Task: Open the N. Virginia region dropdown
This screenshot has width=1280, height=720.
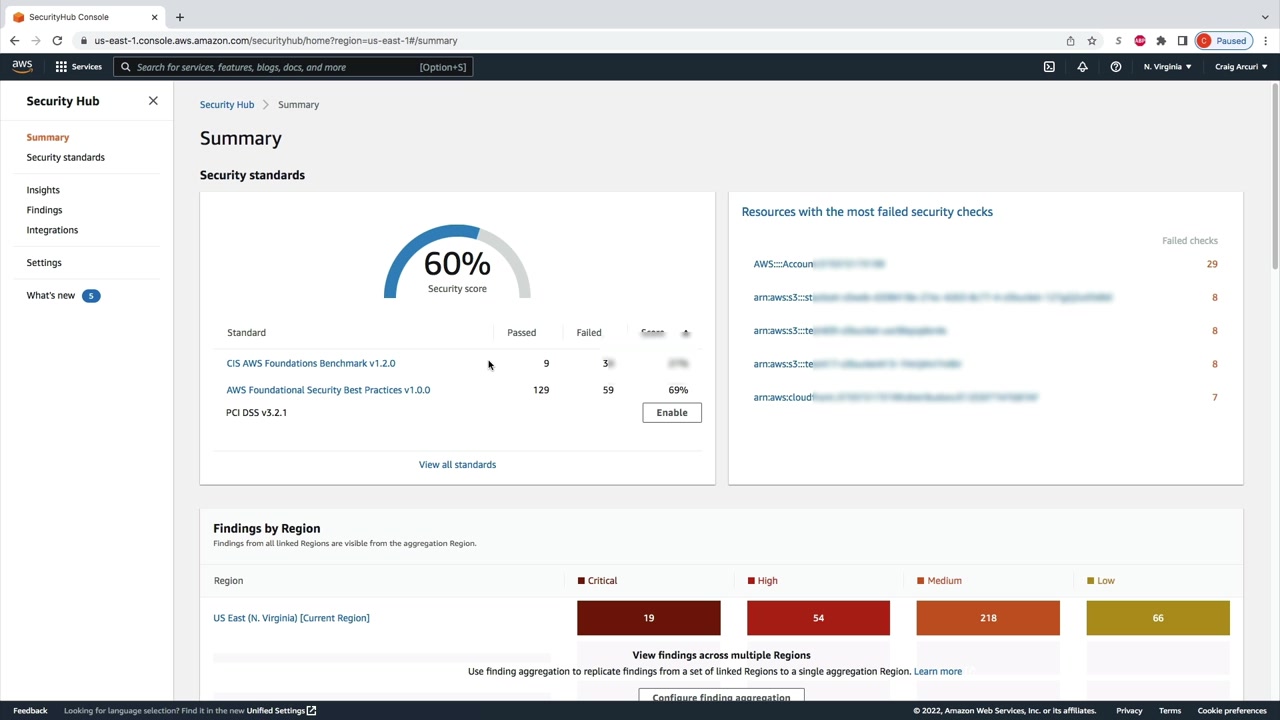Action: tap(1167, 67)
